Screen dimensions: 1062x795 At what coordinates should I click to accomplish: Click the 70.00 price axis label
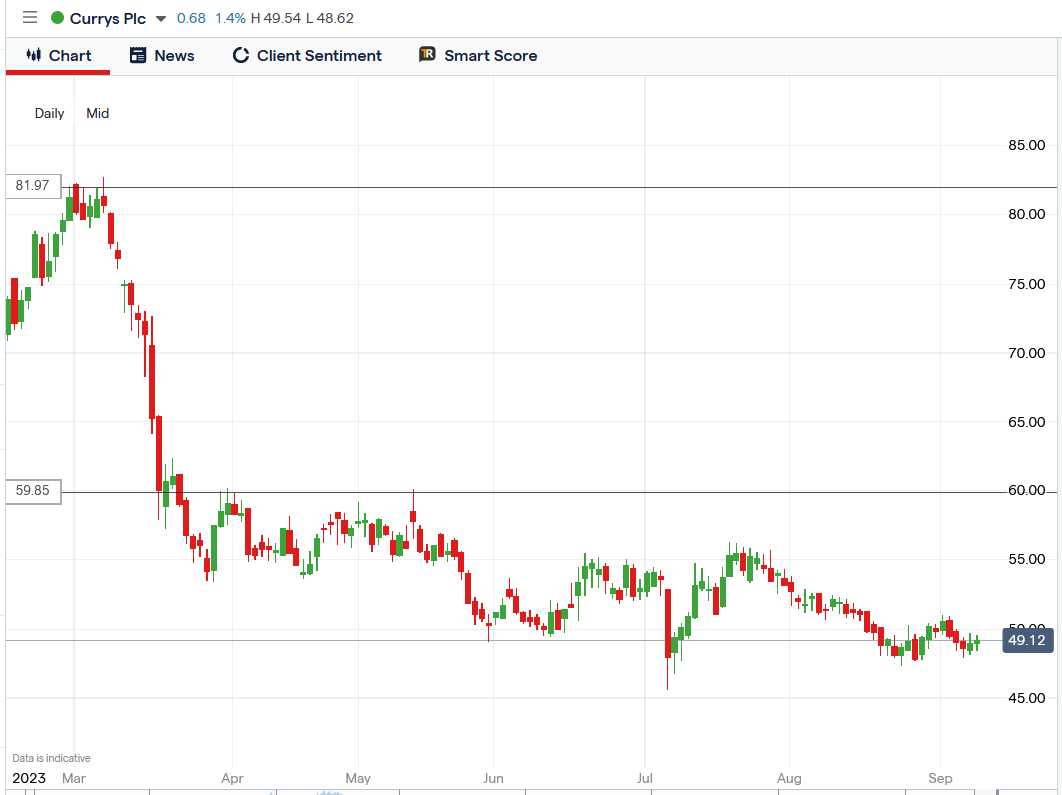(x=1026, y=353)
